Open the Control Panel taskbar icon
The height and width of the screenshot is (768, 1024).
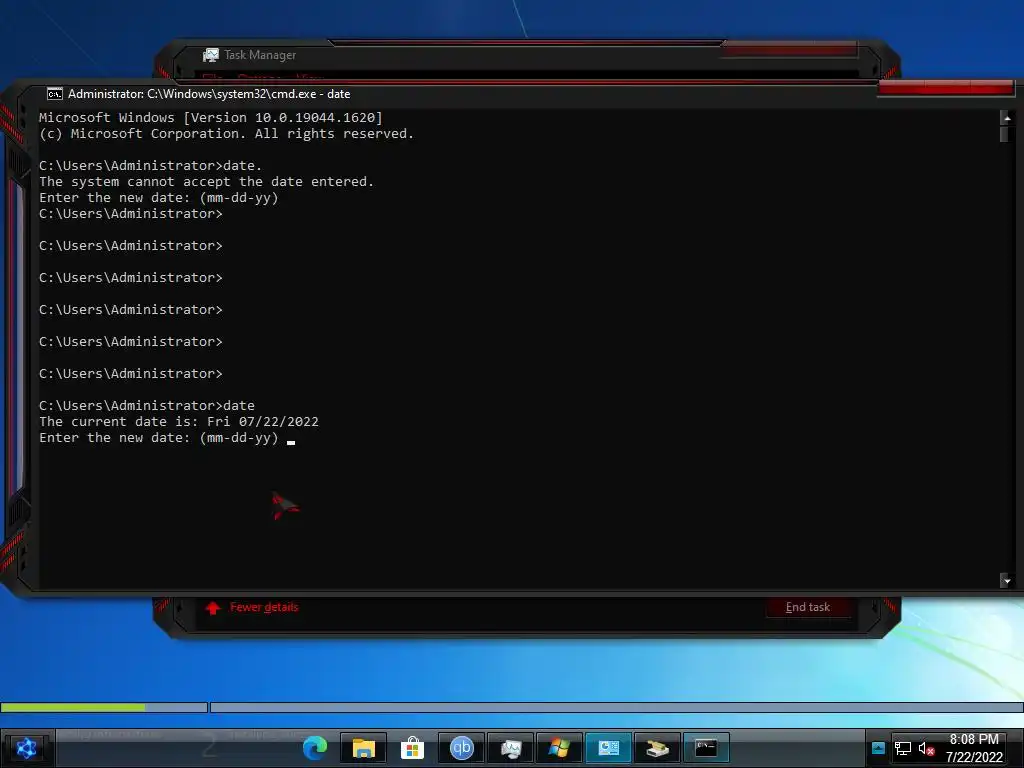point(608,748)
